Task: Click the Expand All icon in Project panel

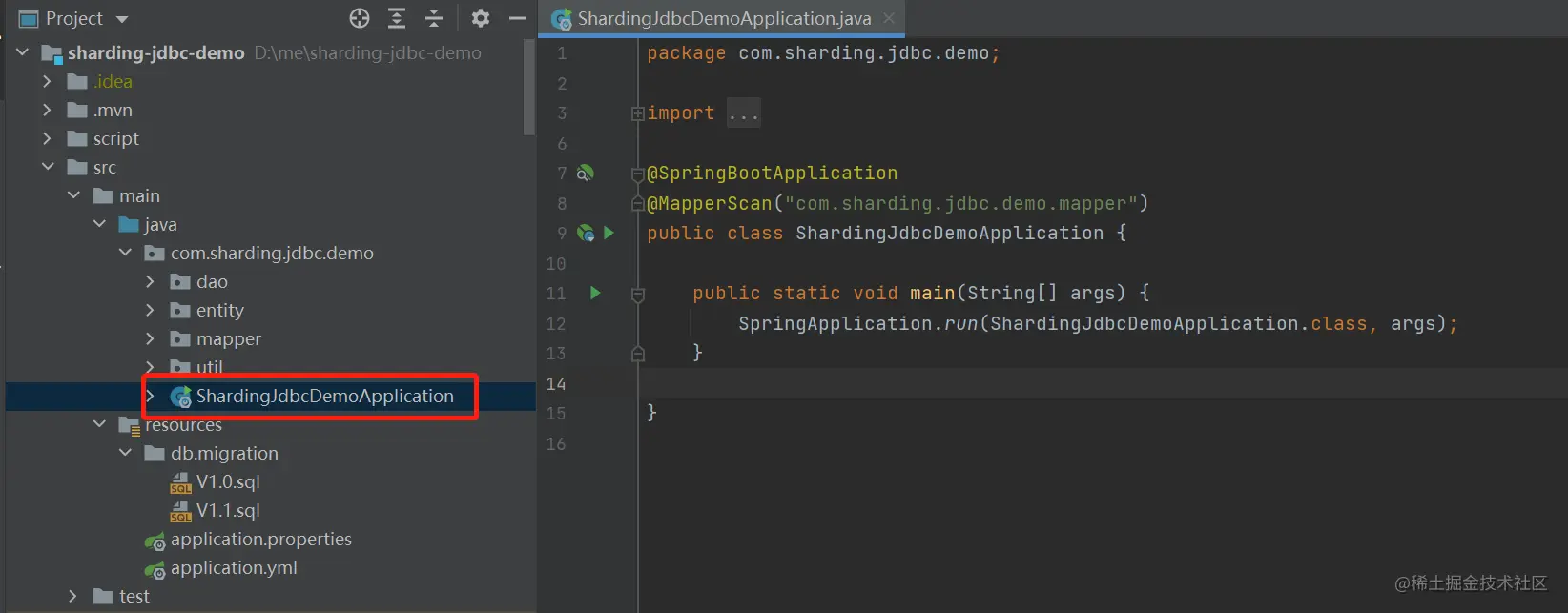Action: coord(397,18)
